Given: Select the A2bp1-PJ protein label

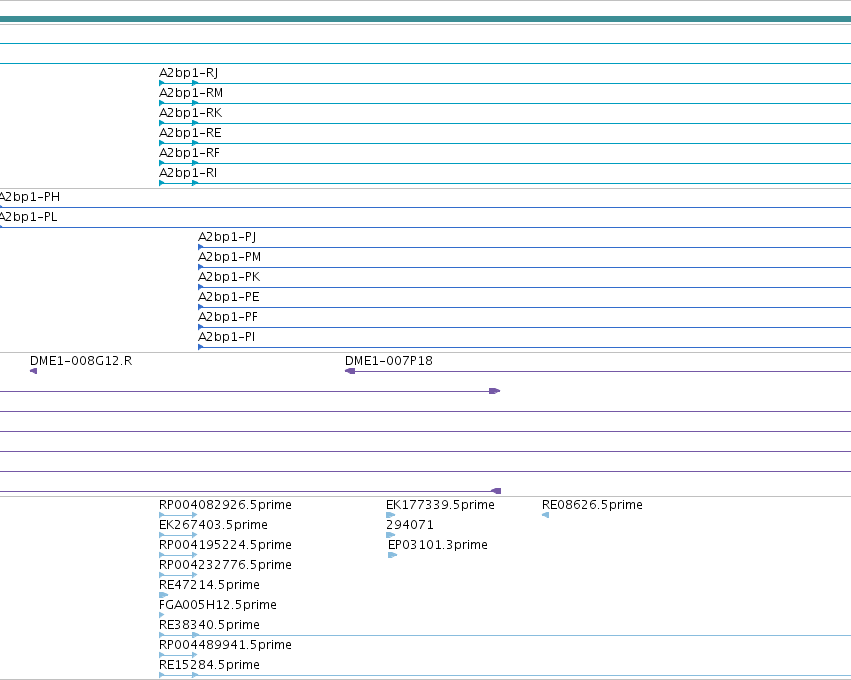Looking at the screenshot, I should coord(227,237).
